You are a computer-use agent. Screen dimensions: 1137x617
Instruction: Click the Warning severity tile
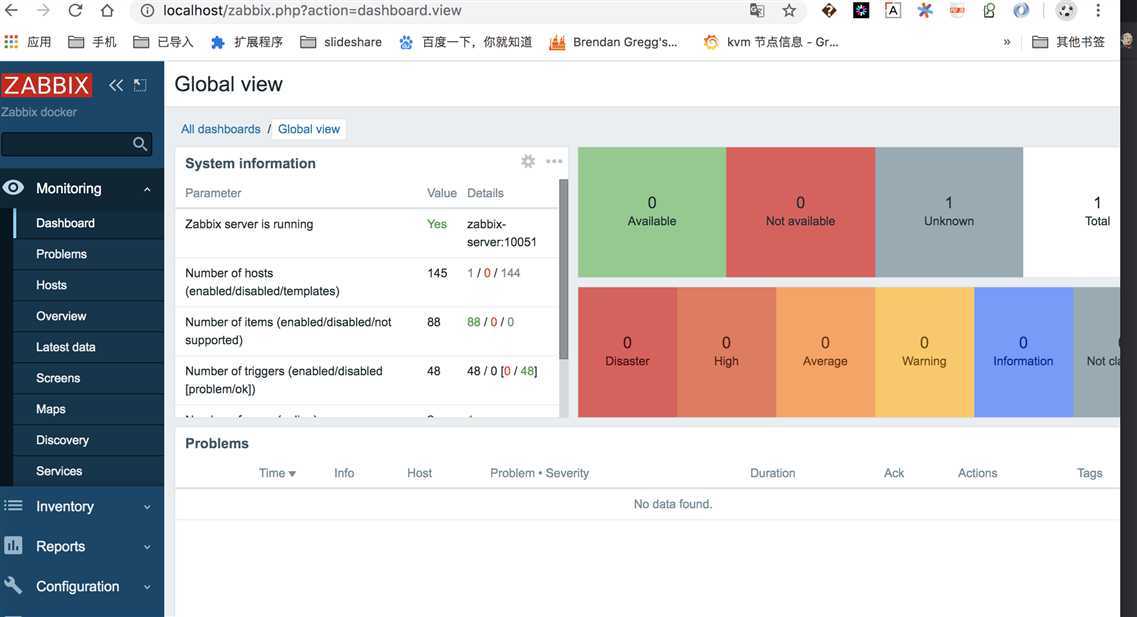click(x=925, y=352)
